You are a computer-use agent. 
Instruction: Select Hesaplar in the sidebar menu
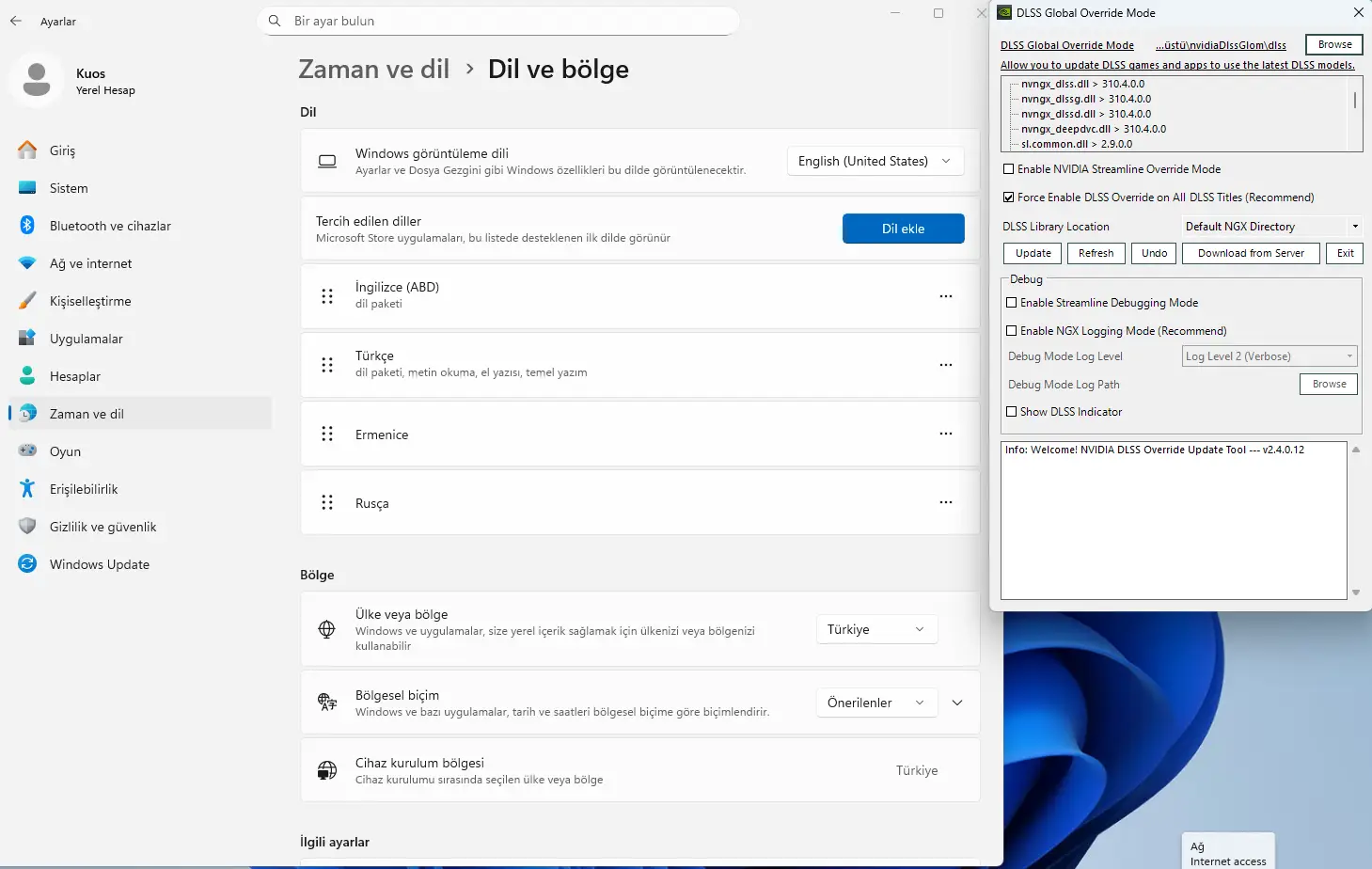coord(74,376)
